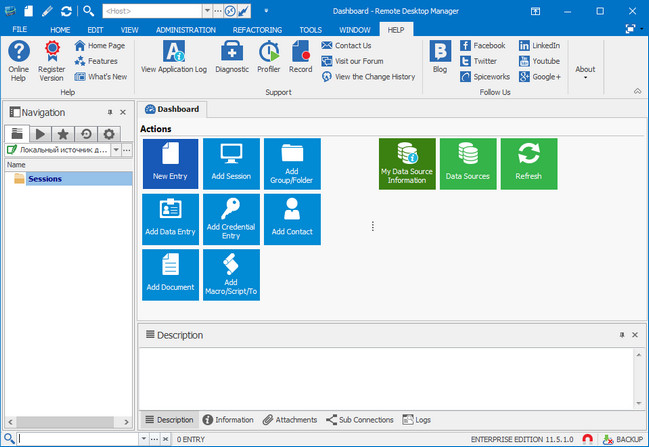The width and height of the screenshot is (649, 447).
Task: Open the quick access toolbar customize arrow
Action: coord(266,11)
